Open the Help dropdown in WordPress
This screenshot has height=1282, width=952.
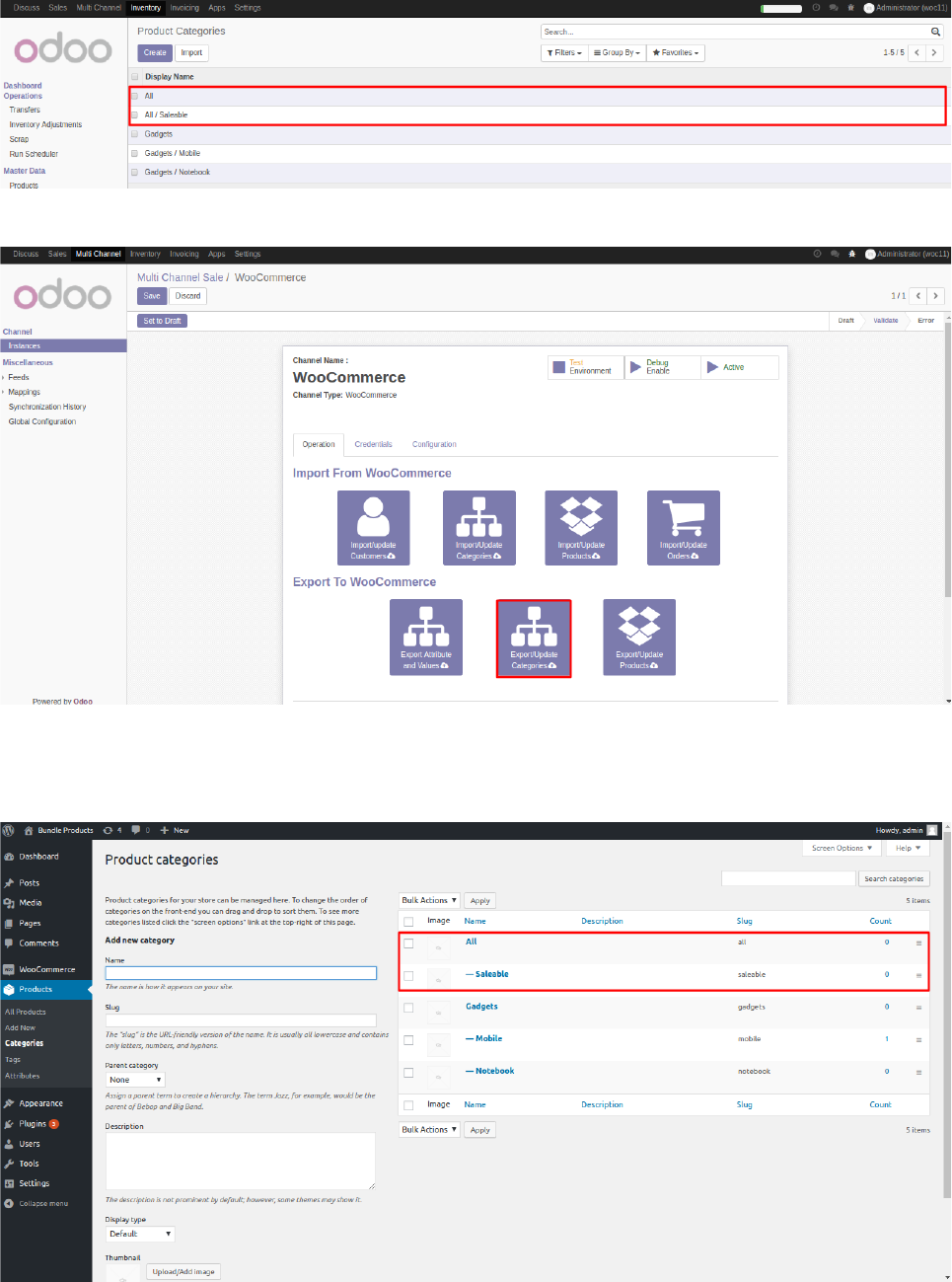coord(908,848)
